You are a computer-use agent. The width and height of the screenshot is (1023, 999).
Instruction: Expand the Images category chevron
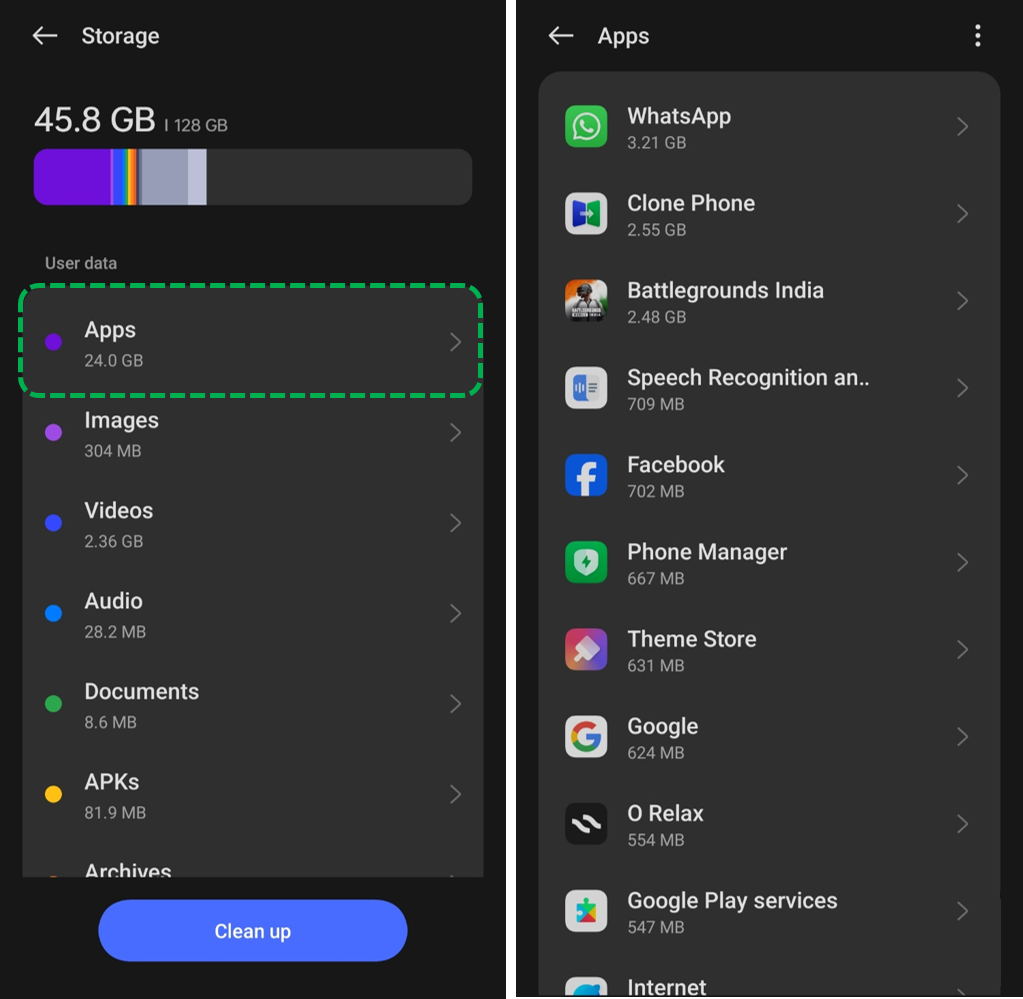point(455,433)
